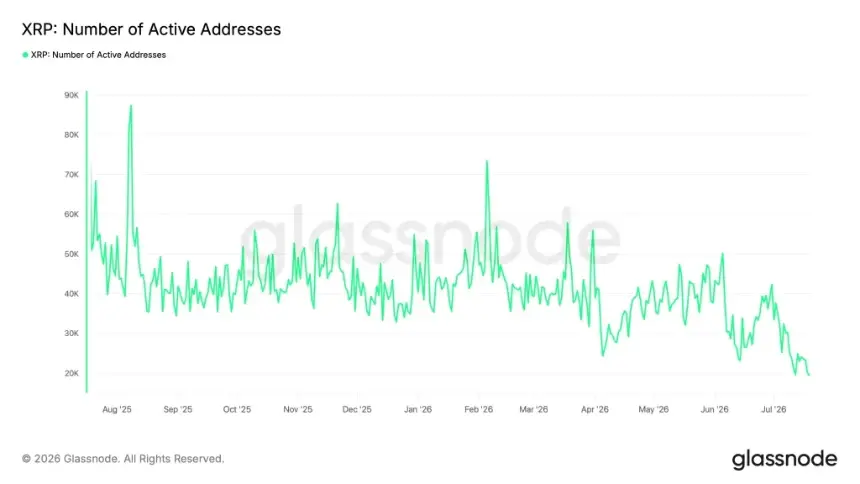Click the 30K y-axis label
Viewport: 860px width, 484px height.
point(71,333)
